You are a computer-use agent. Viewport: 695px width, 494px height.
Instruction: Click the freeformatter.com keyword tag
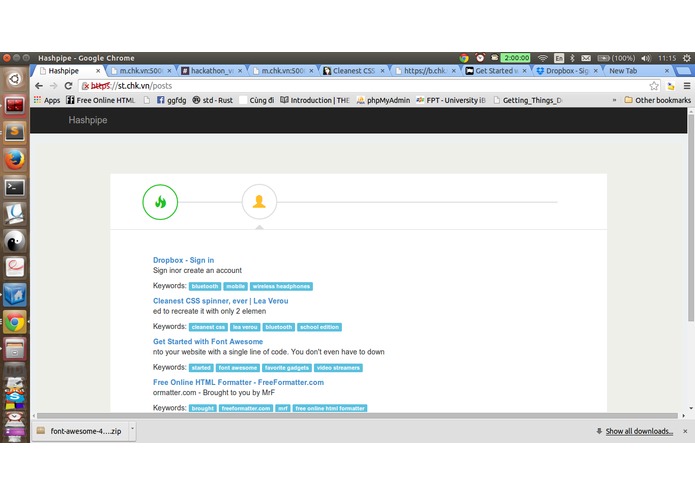(x=246, y=408)
